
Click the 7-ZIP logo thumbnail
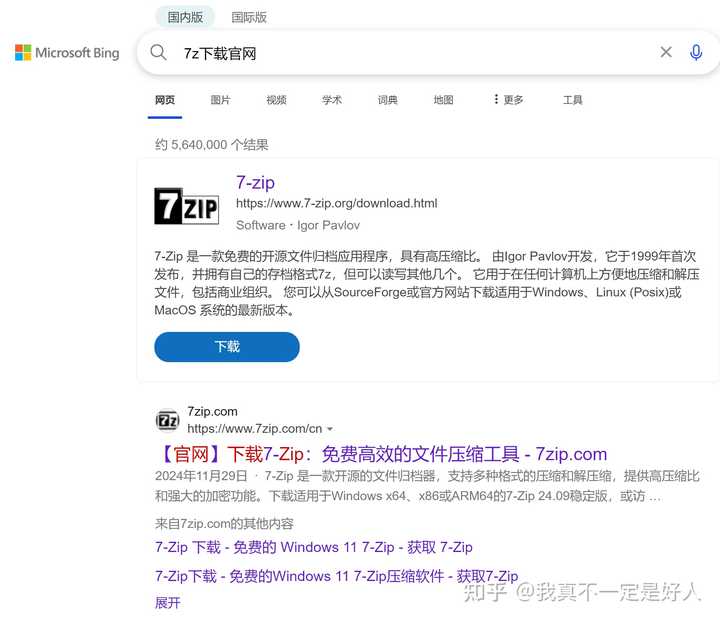coord(186,206)
